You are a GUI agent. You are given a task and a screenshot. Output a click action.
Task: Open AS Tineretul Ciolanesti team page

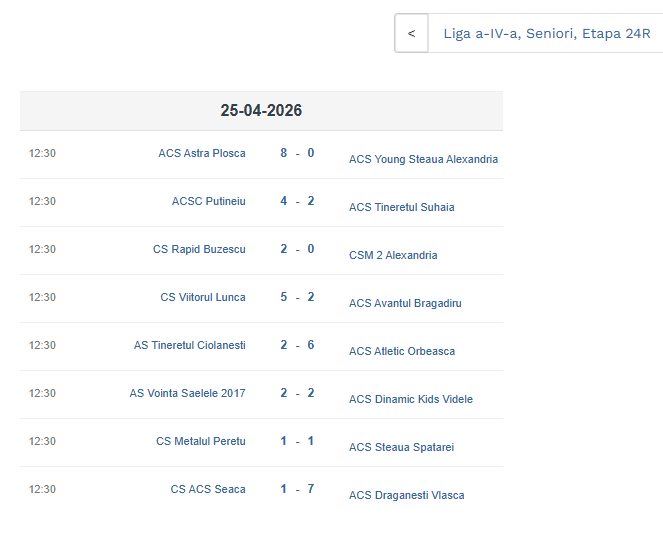tap(189, 345)
